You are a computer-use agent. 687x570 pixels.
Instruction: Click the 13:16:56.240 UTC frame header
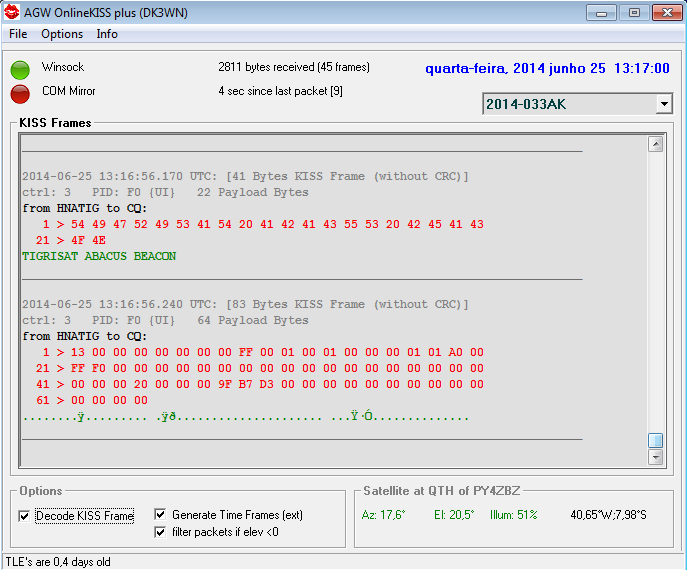click(245, 304)
